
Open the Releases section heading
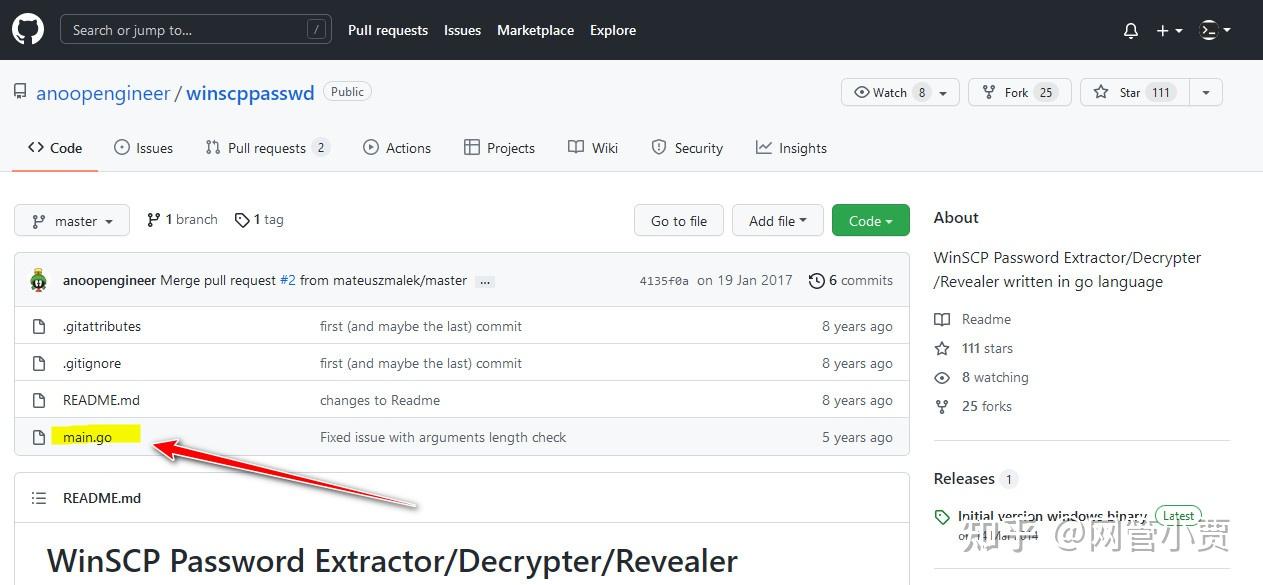click(x=964, y=479)
